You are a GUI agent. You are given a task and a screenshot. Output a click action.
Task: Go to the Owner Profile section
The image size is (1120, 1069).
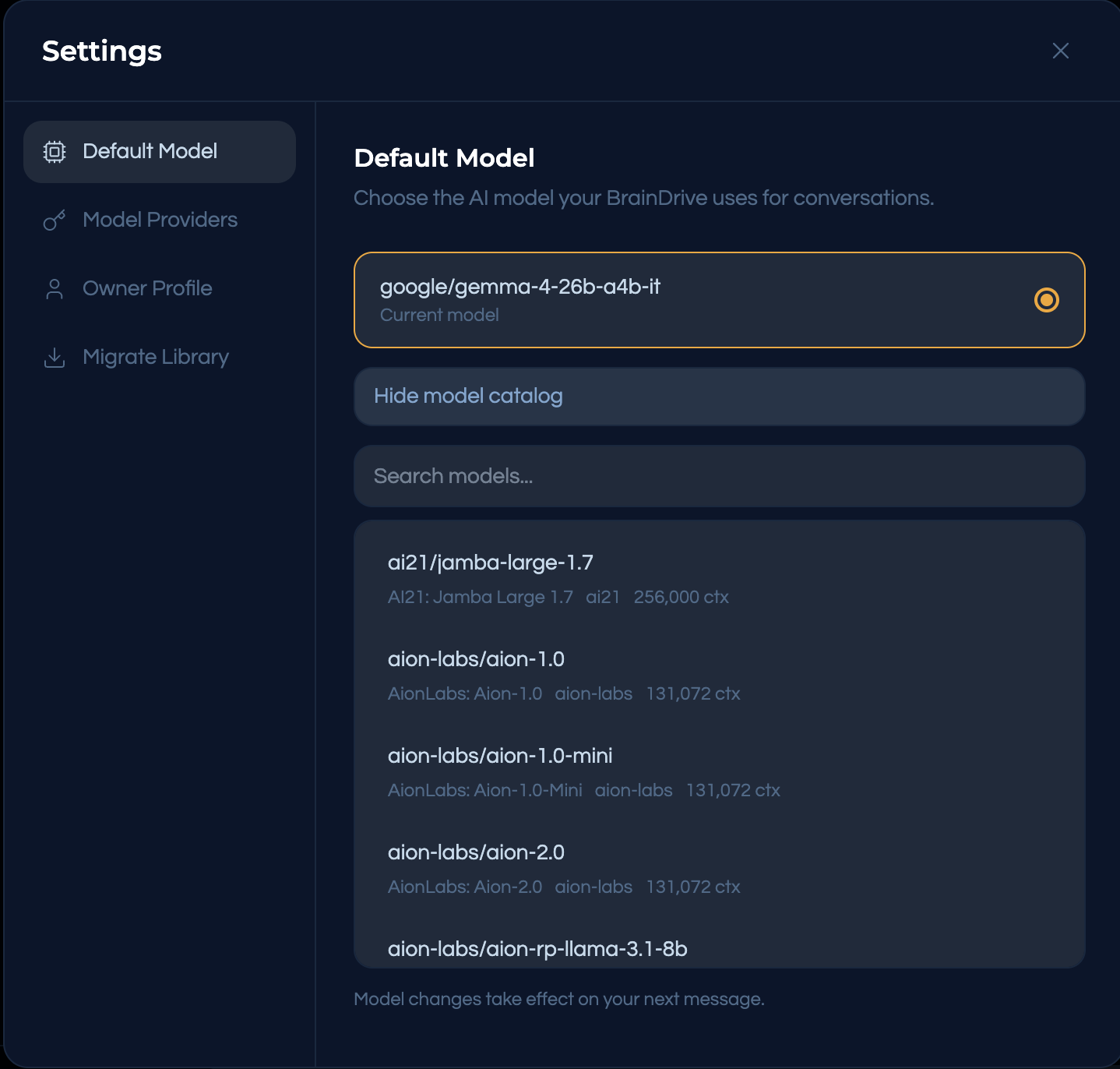[x=147, y=289]
